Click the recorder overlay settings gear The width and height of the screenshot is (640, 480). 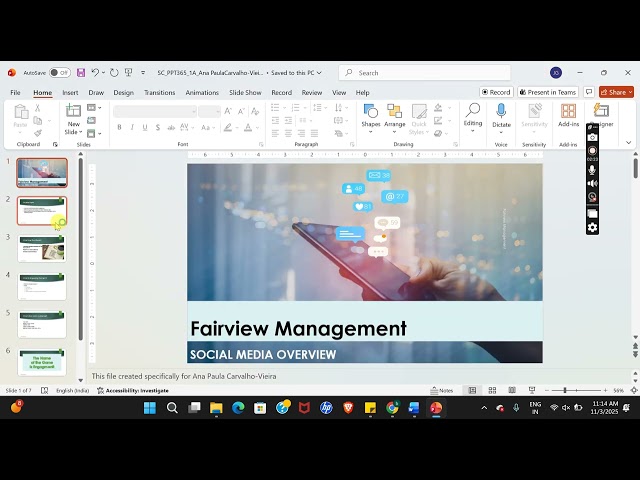(x=592, y=227)
